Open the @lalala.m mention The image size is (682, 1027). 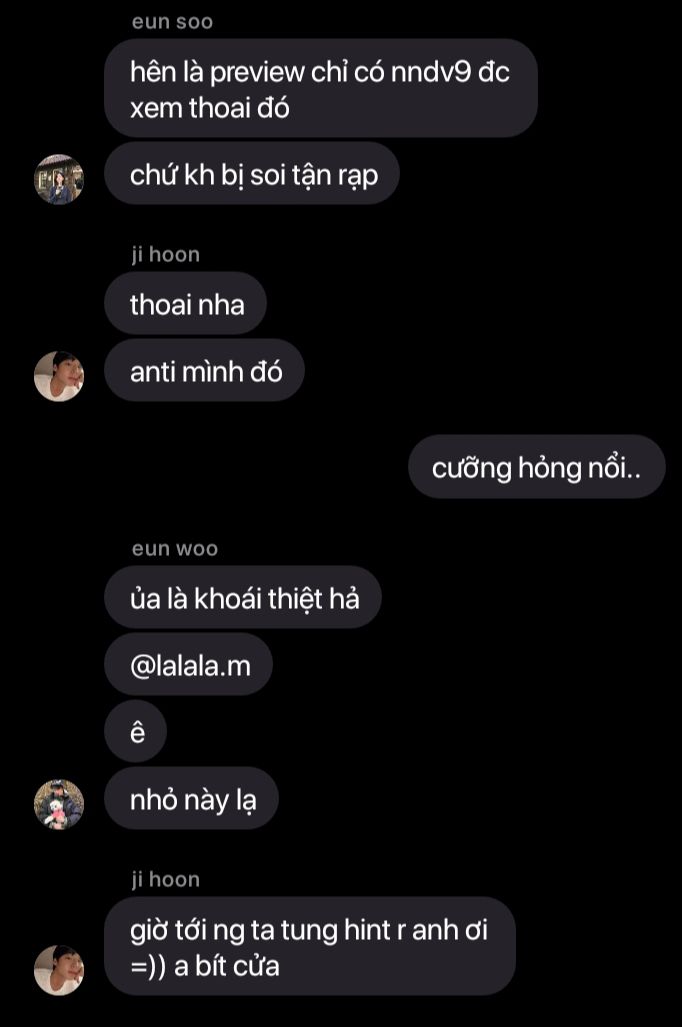(189, 665)
